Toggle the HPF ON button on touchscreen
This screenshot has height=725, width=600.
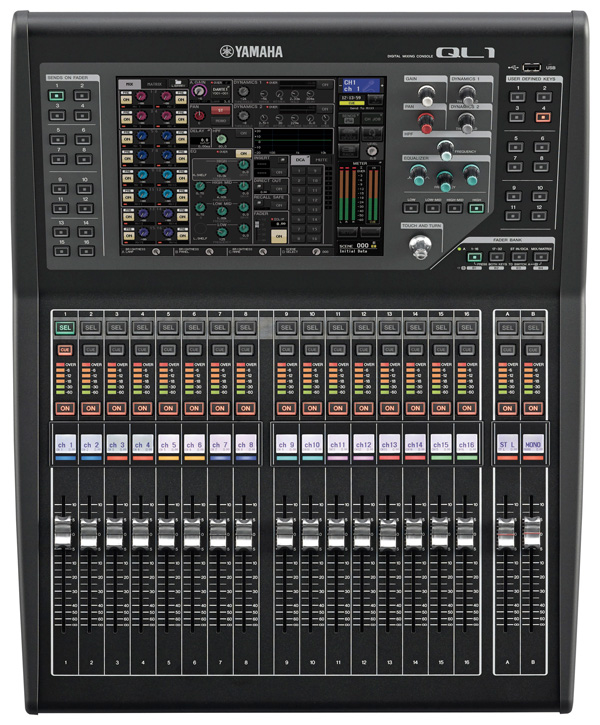(x=243, y=133)
